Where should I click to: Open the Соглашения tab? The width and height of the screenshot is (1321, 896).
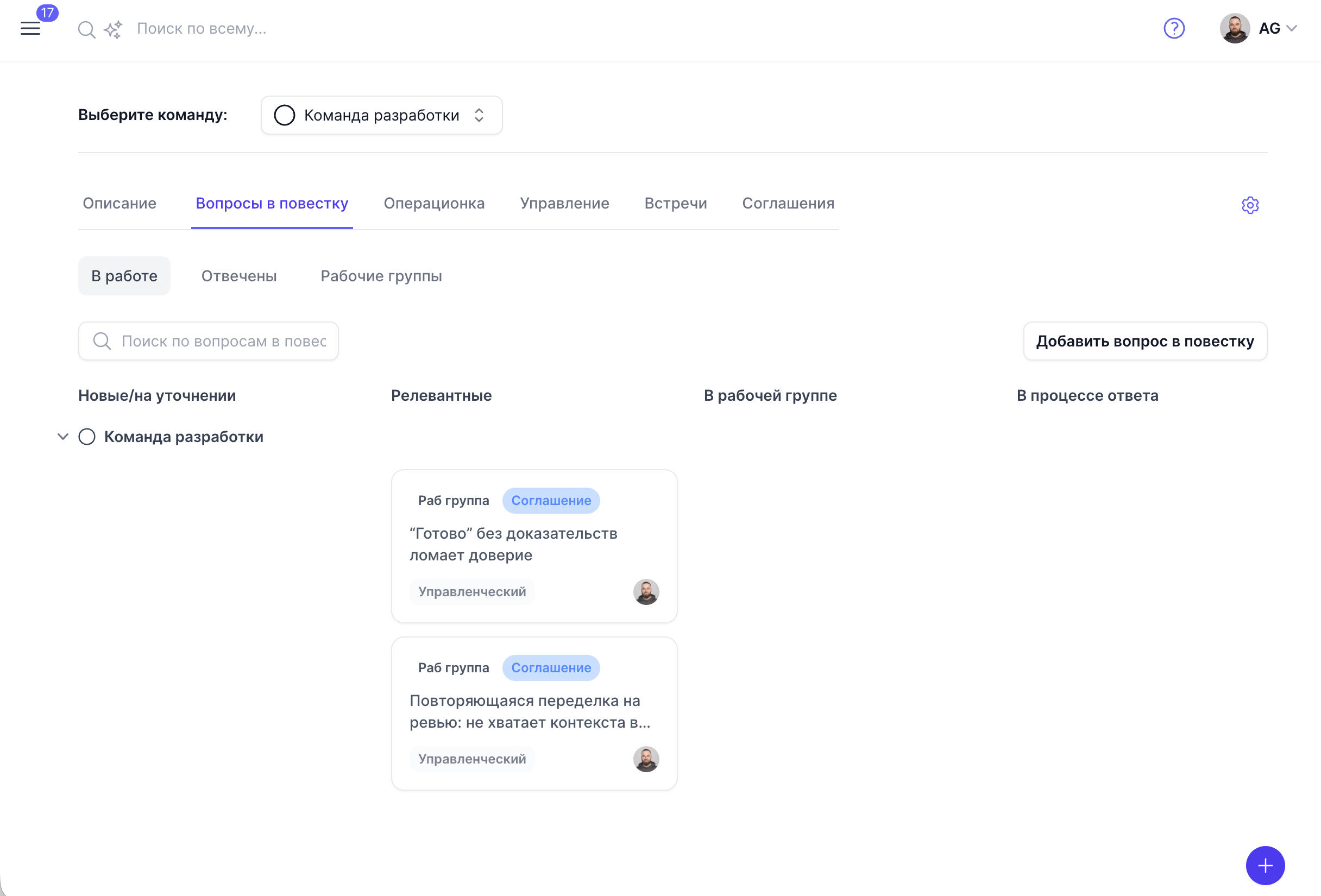788,204
